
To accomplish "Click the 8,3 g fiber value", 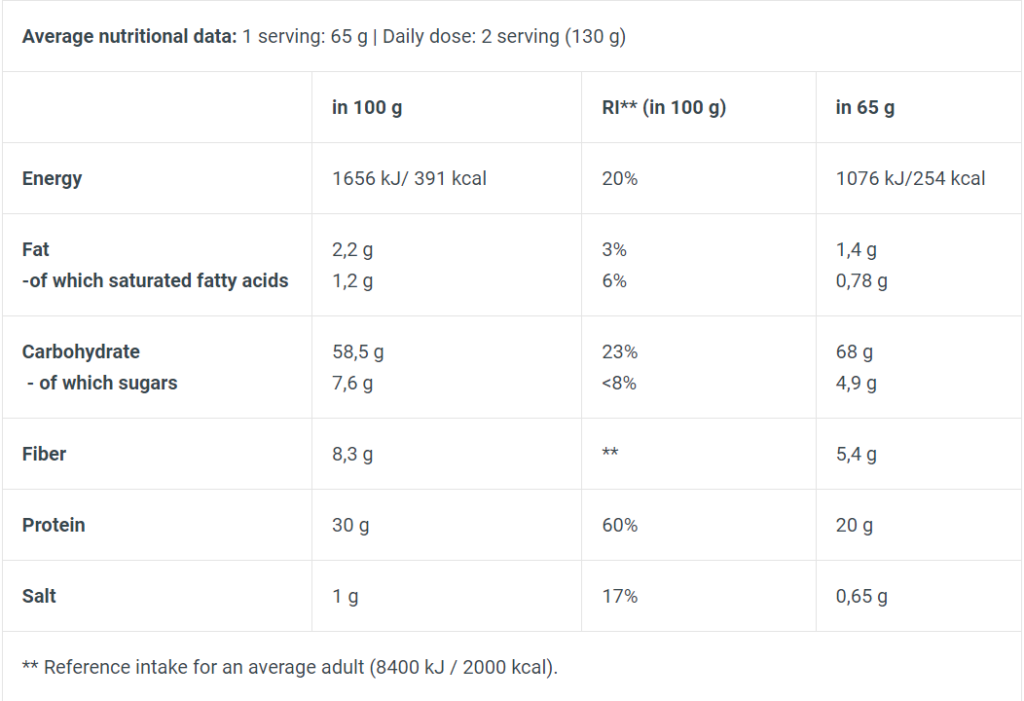I will [352, 454].
